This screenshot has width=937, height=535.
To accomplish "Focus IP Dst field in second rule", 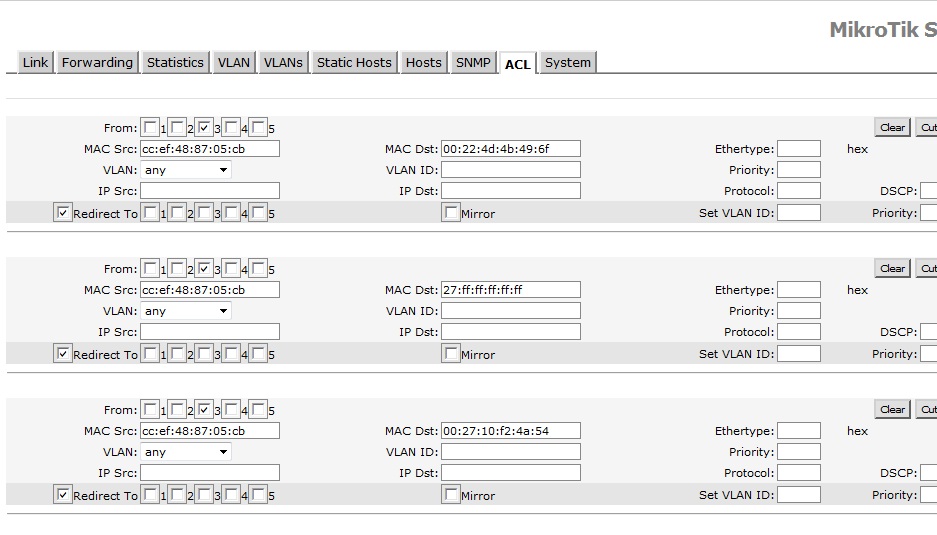I will 511,332.
